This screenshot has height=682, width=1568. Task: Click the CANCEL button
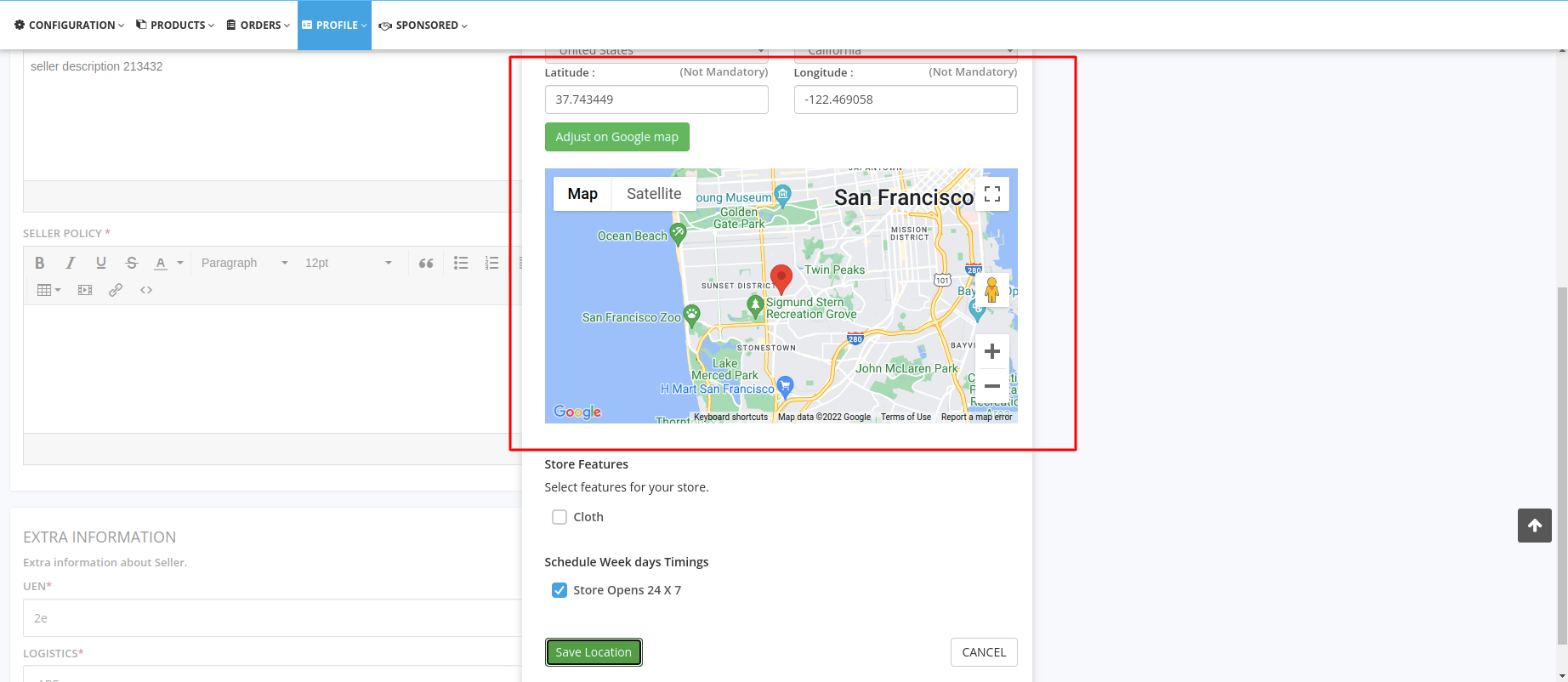984,652
